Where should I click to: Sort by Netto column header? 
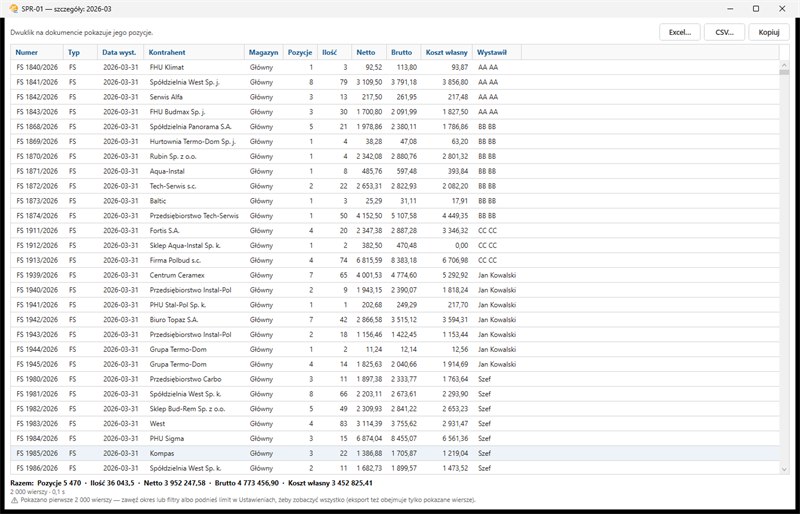click(369, 52)
